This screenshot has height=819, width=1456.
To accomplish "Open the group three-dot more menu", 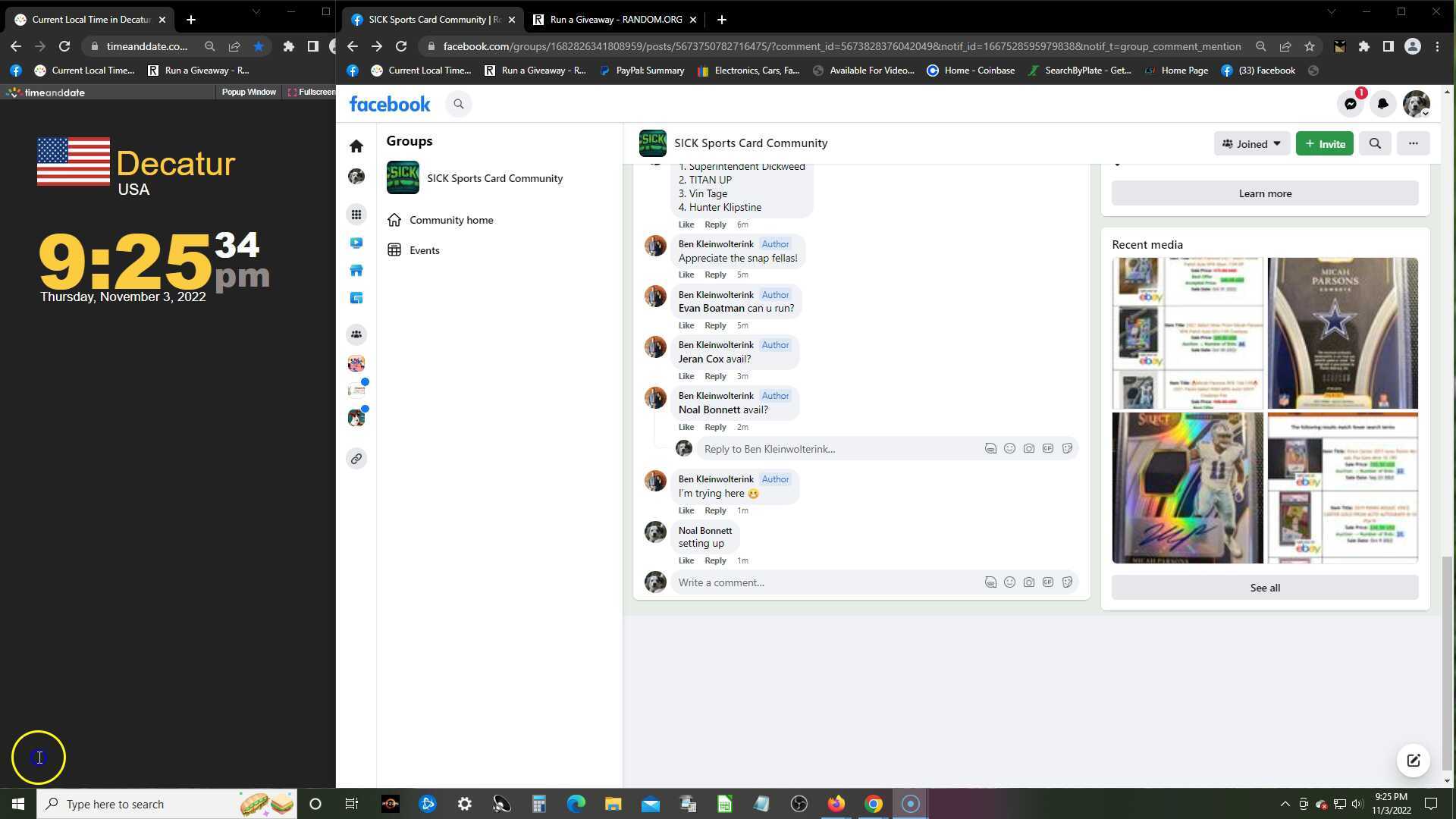I will click(x=1413, y=143).
